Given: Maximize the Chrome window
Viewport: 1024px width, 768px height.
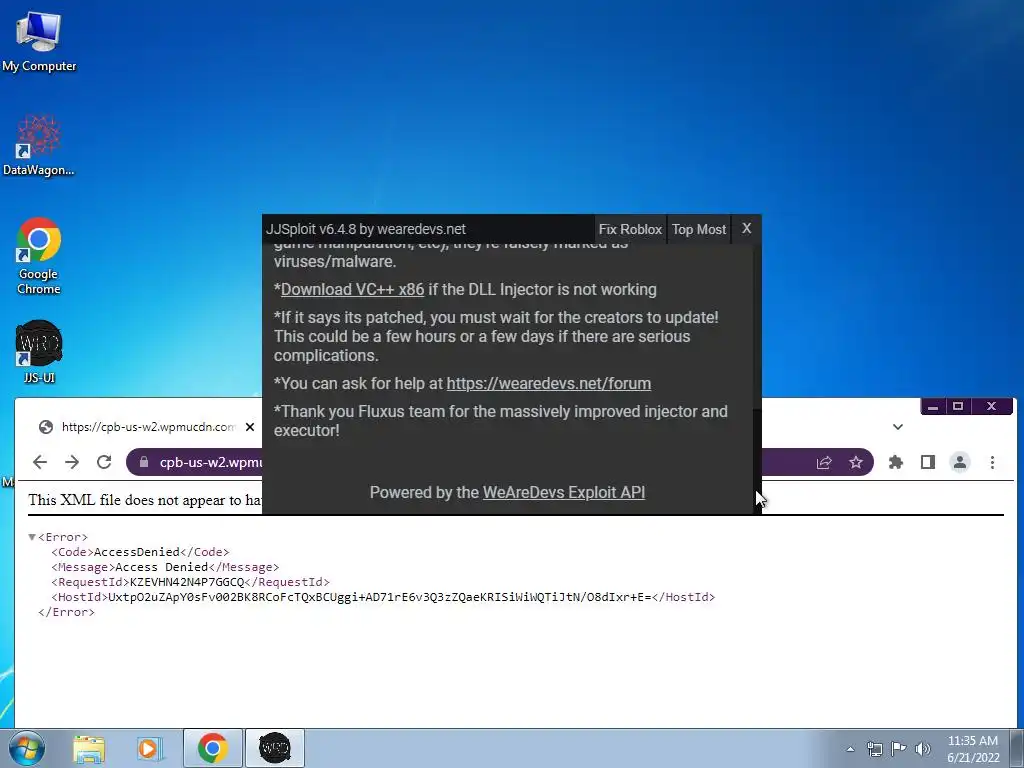Looking at the screenshot, I should (x=958, y=406).
